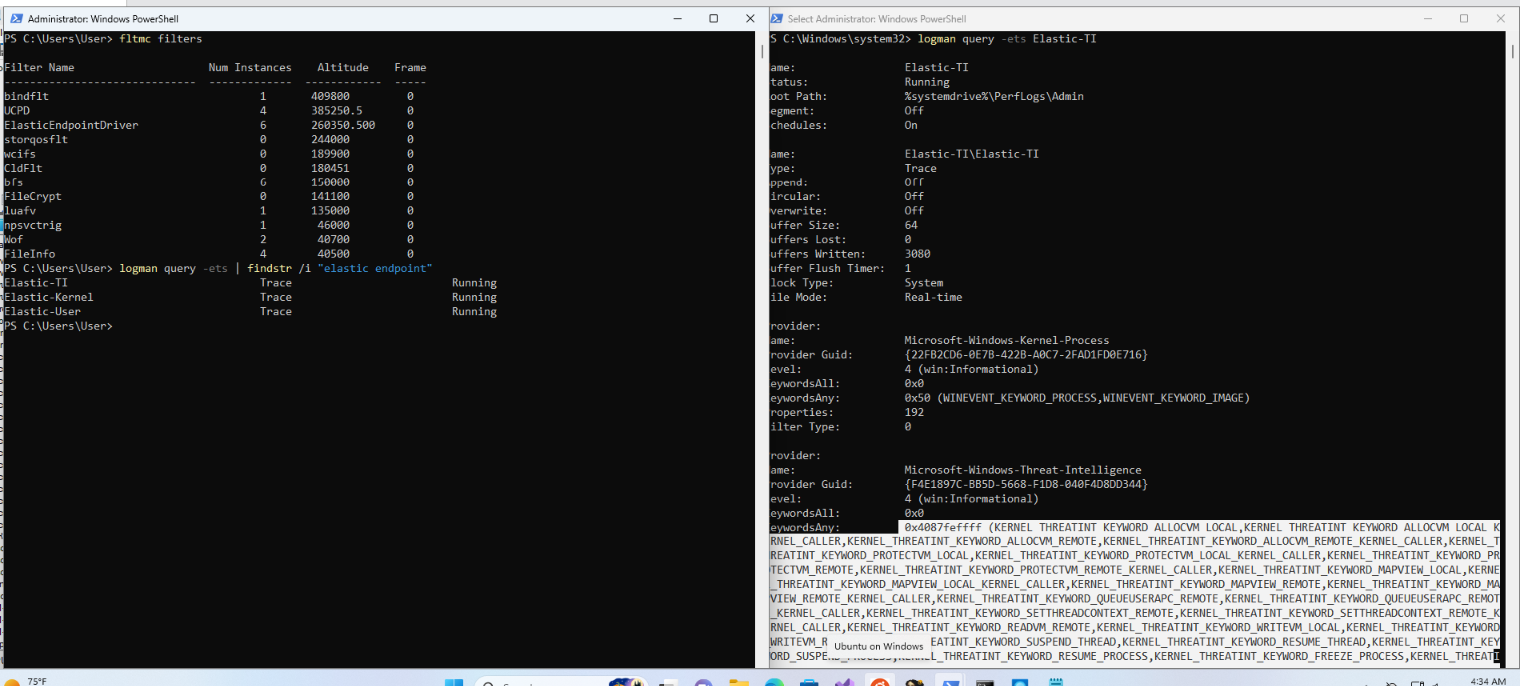
Task: Click the PowerShell icon in Select Administrator window title
Action: (x=778, y=19)
